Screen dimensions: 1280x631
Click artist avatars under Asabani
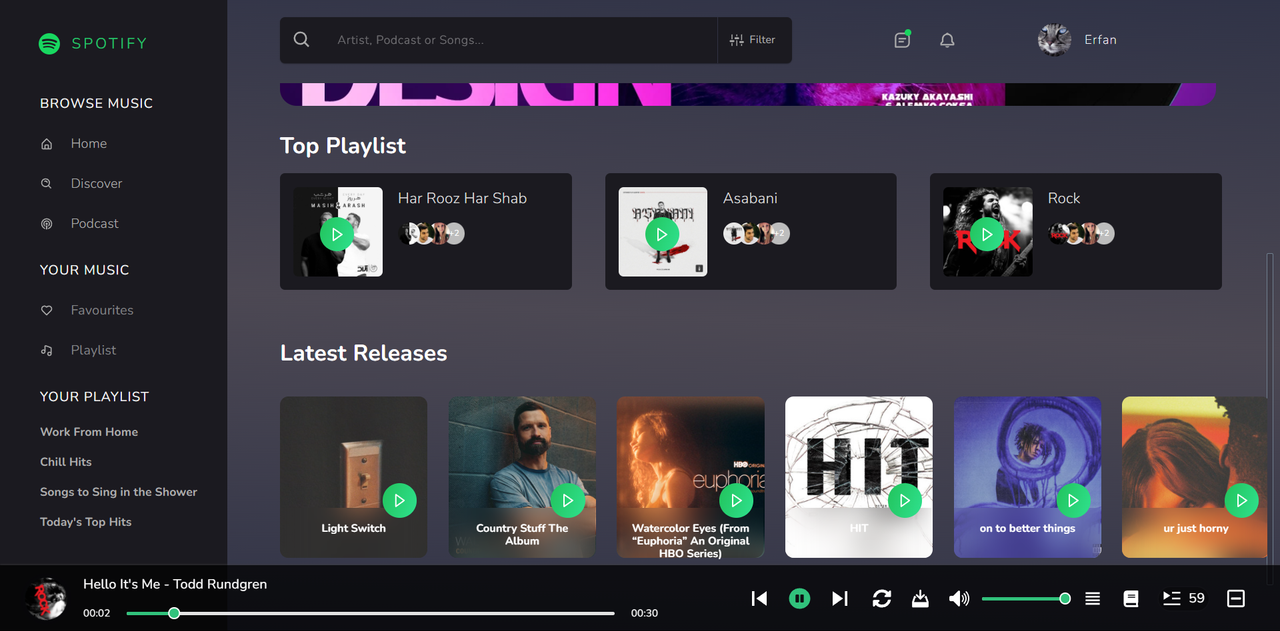757,234
